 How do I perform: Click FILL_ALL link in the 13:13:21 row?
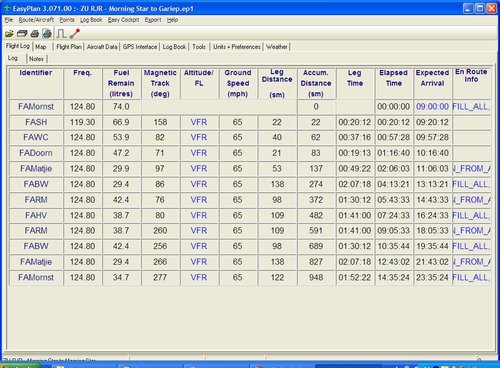point(471,184)
